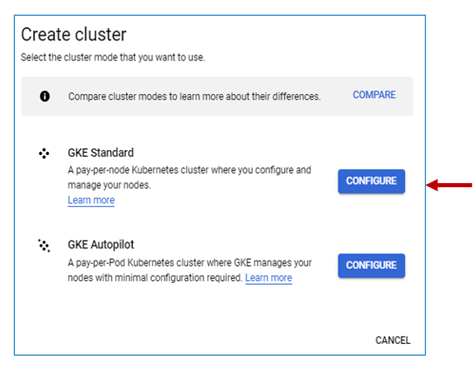Click the 'Select the cluster mode' subtitle
Viewport: 476px width, 367px height.
(113, 57)
